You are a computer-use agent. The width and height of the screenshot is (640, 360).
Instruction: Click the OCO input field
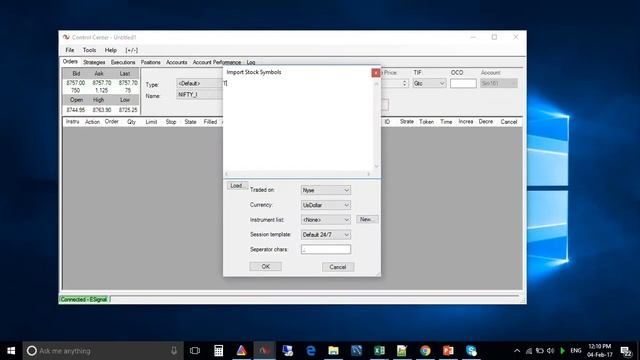pos(463,83)
